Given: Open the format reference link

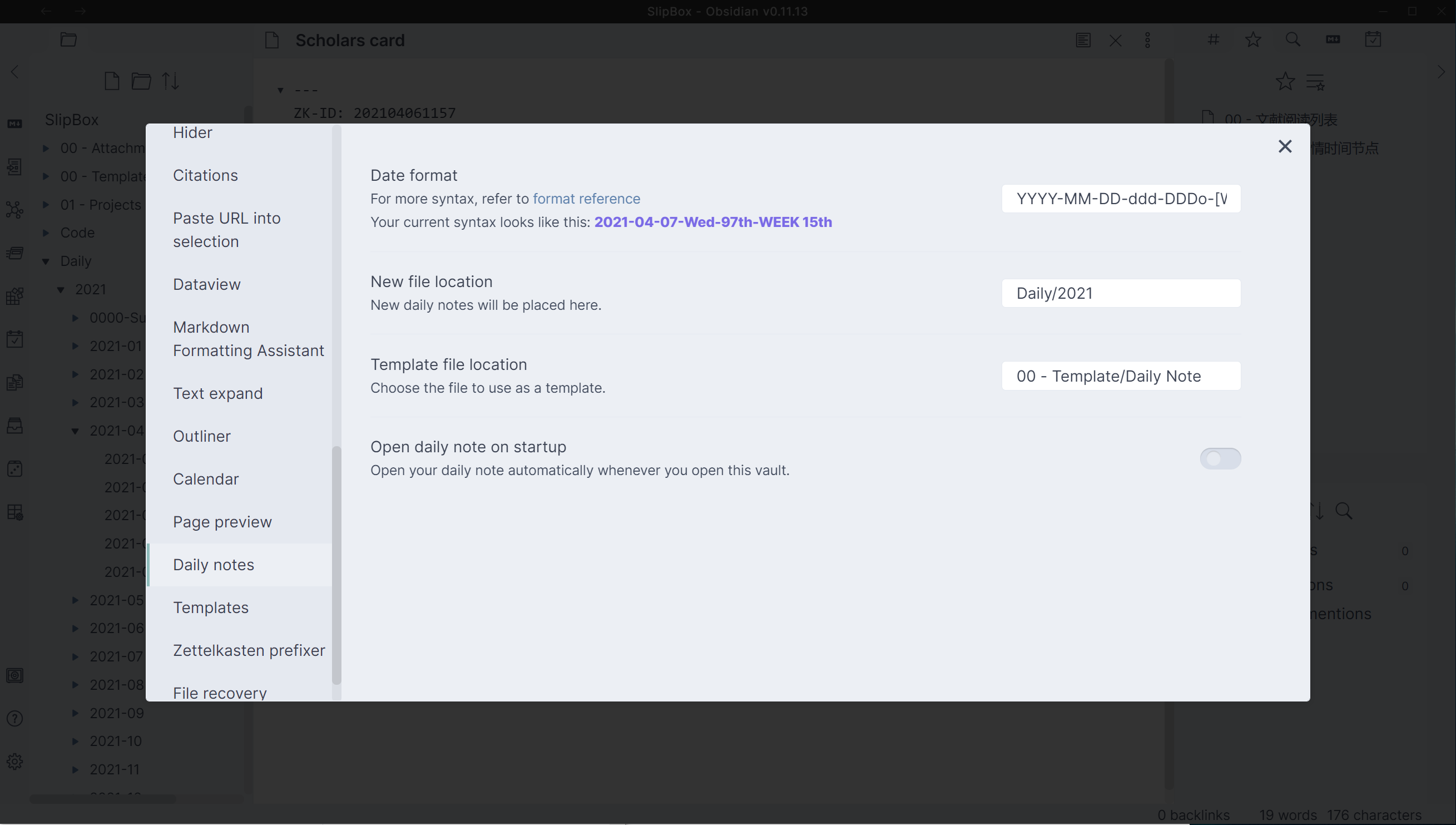Looking at the screenshot, I should [586, 198].
